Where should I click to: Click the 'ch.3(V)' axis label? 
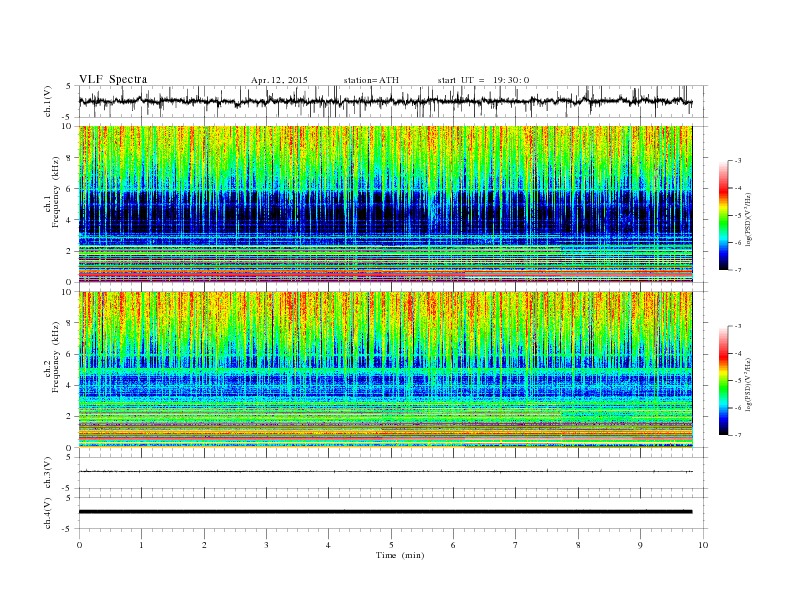(48, 473)
